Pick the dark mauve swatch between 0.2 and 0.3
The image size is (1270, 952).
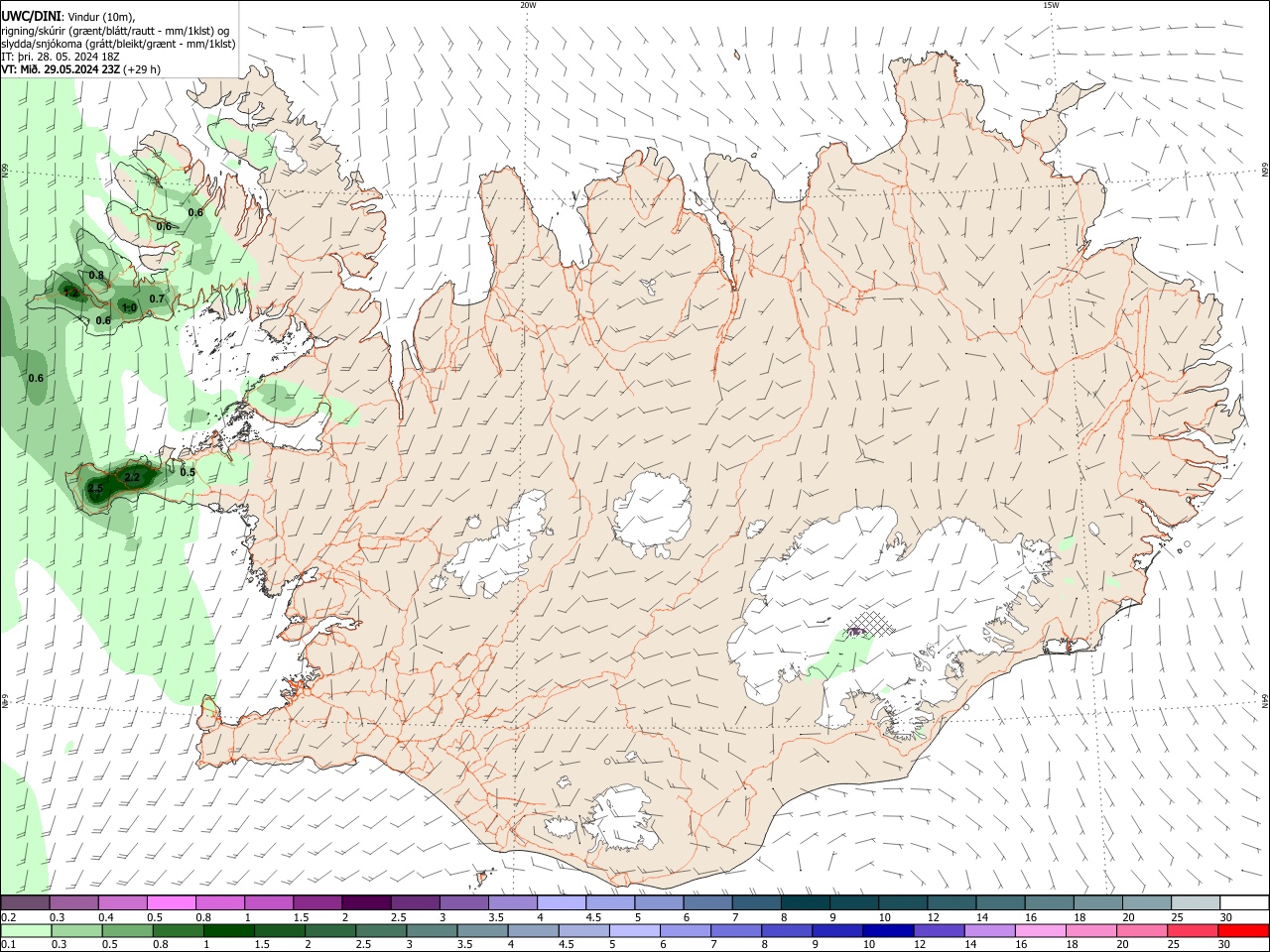click(25, 903)
